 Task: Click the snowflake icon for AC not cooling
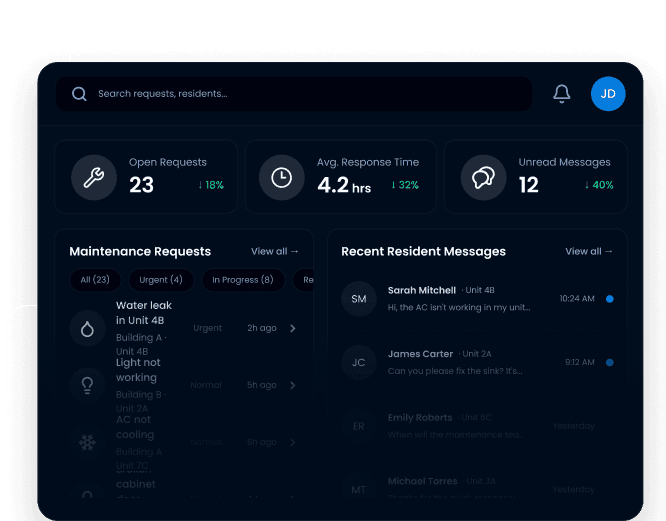point(87,442)
